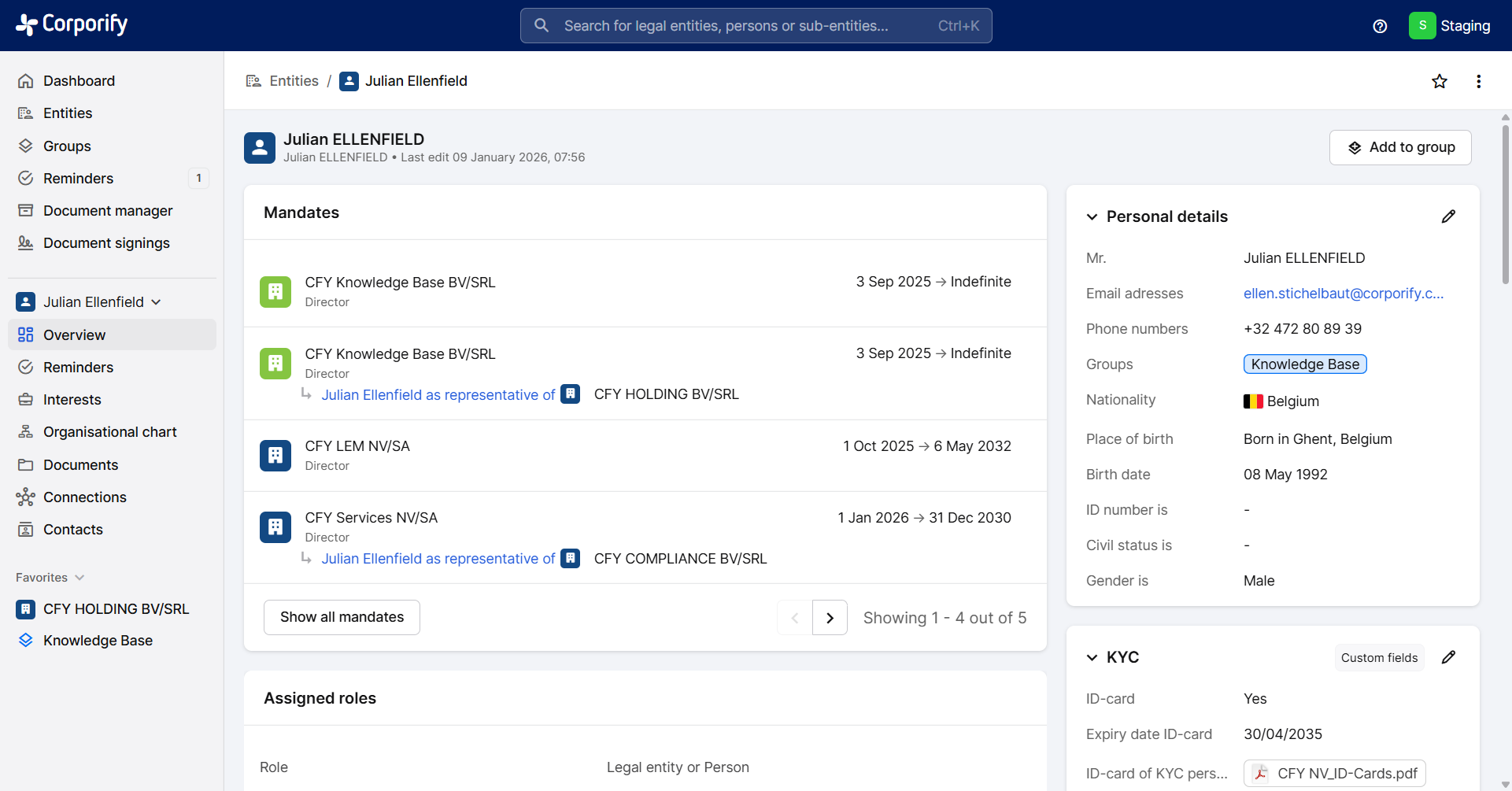Click the KYC section edit pencil
Screen dimensions: 1512x791
(1447, 657)
